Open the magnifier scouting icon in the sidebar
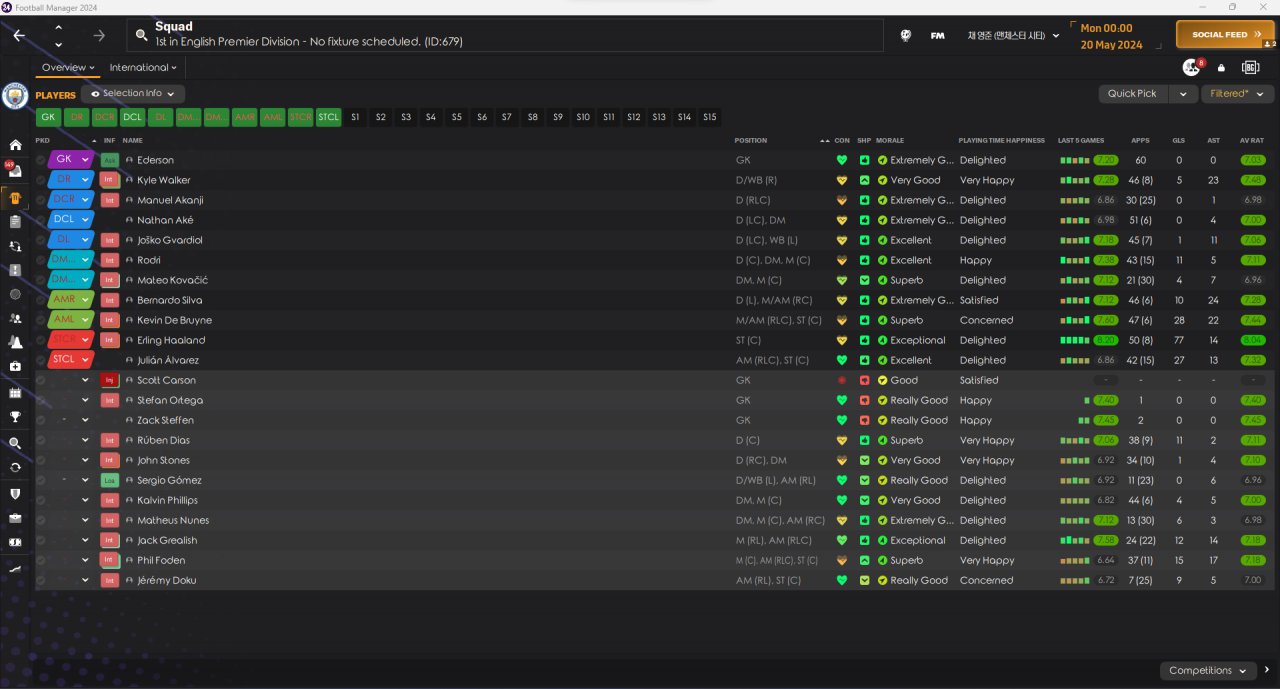 (15, 443)
